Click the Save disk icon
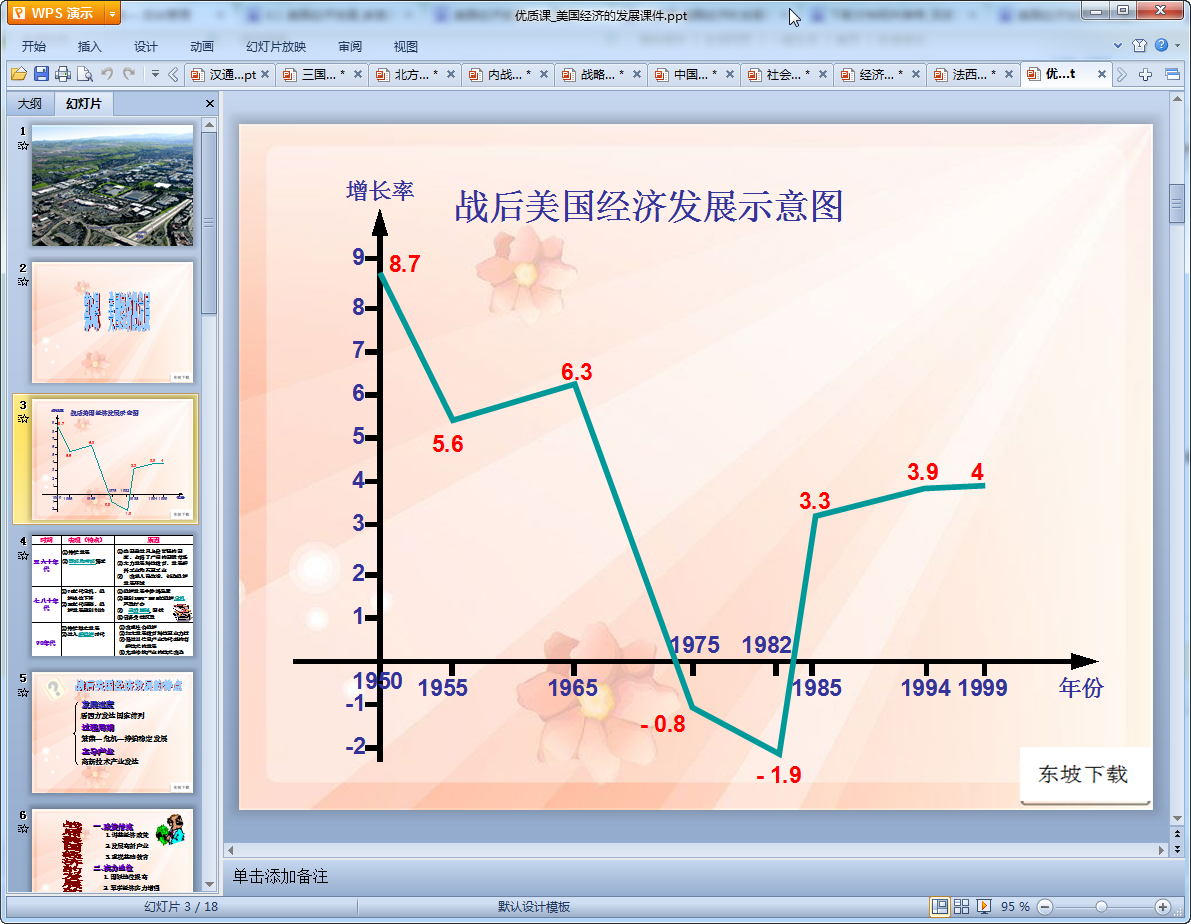The image size is (1191, 924). click(41, 74)
